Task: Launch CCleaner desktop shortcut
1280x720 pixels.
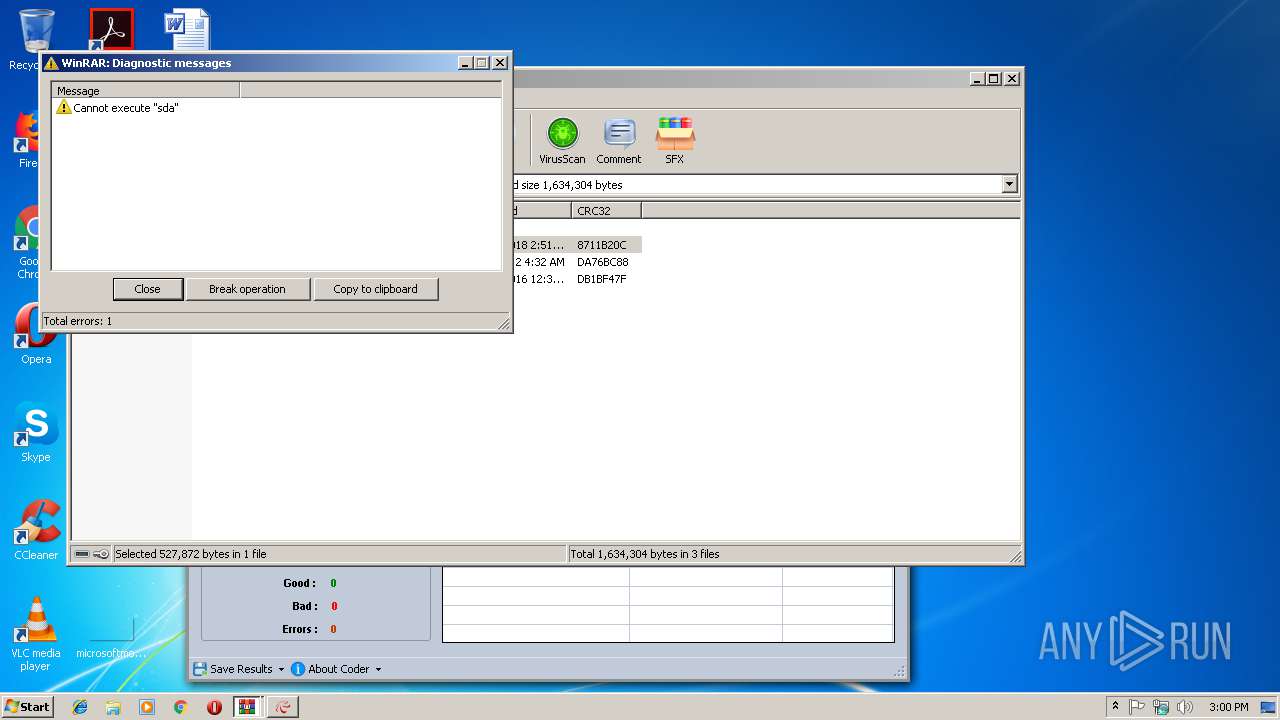Action: pos(36,530)
